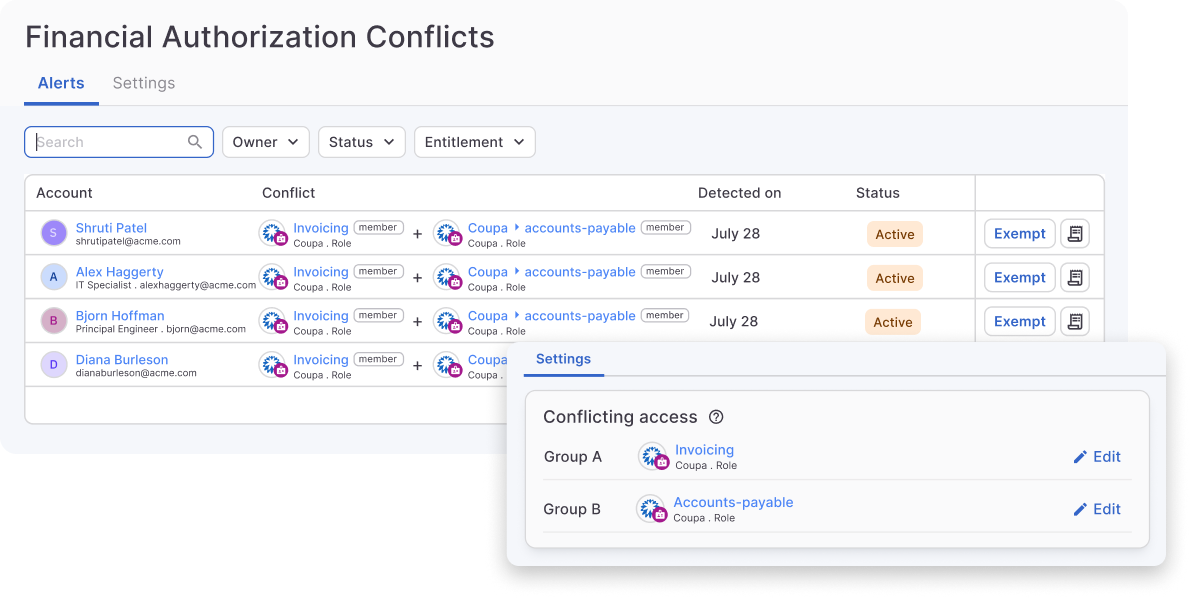This screenshot has width=1190, height=598.
Task: Open log icon in Bjorn Hoffman row
Action: point(1075,322)
